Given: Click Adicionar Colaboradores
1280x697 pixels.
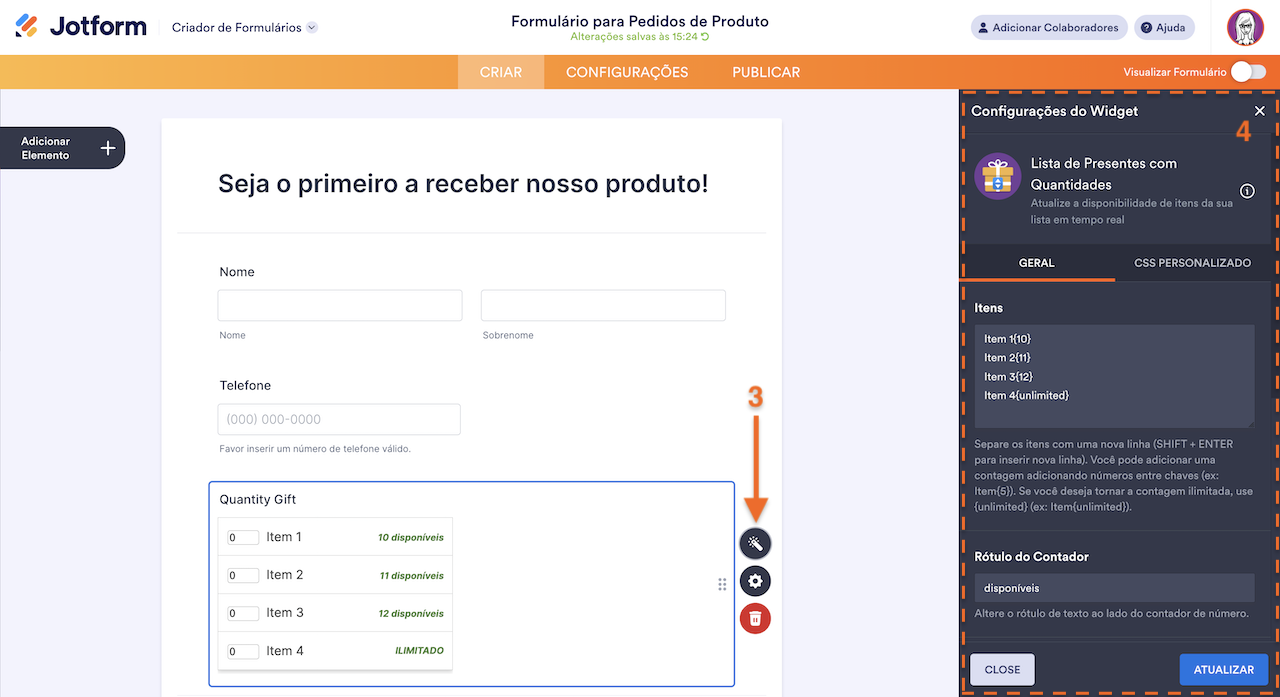Looking at the screenshot, I should (x=1048, y=27).
